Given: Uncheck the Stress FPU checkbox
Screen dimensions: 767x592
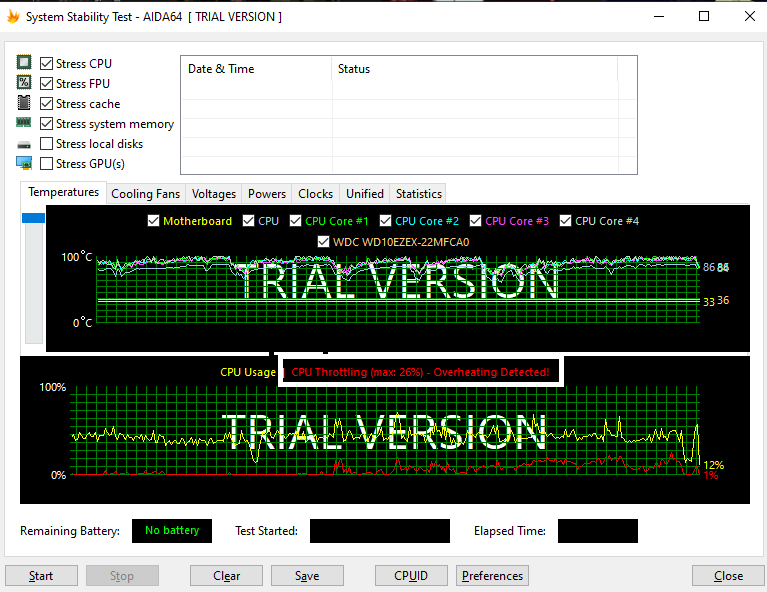Looking at the screenshot, I should click(x=46, y=84).
